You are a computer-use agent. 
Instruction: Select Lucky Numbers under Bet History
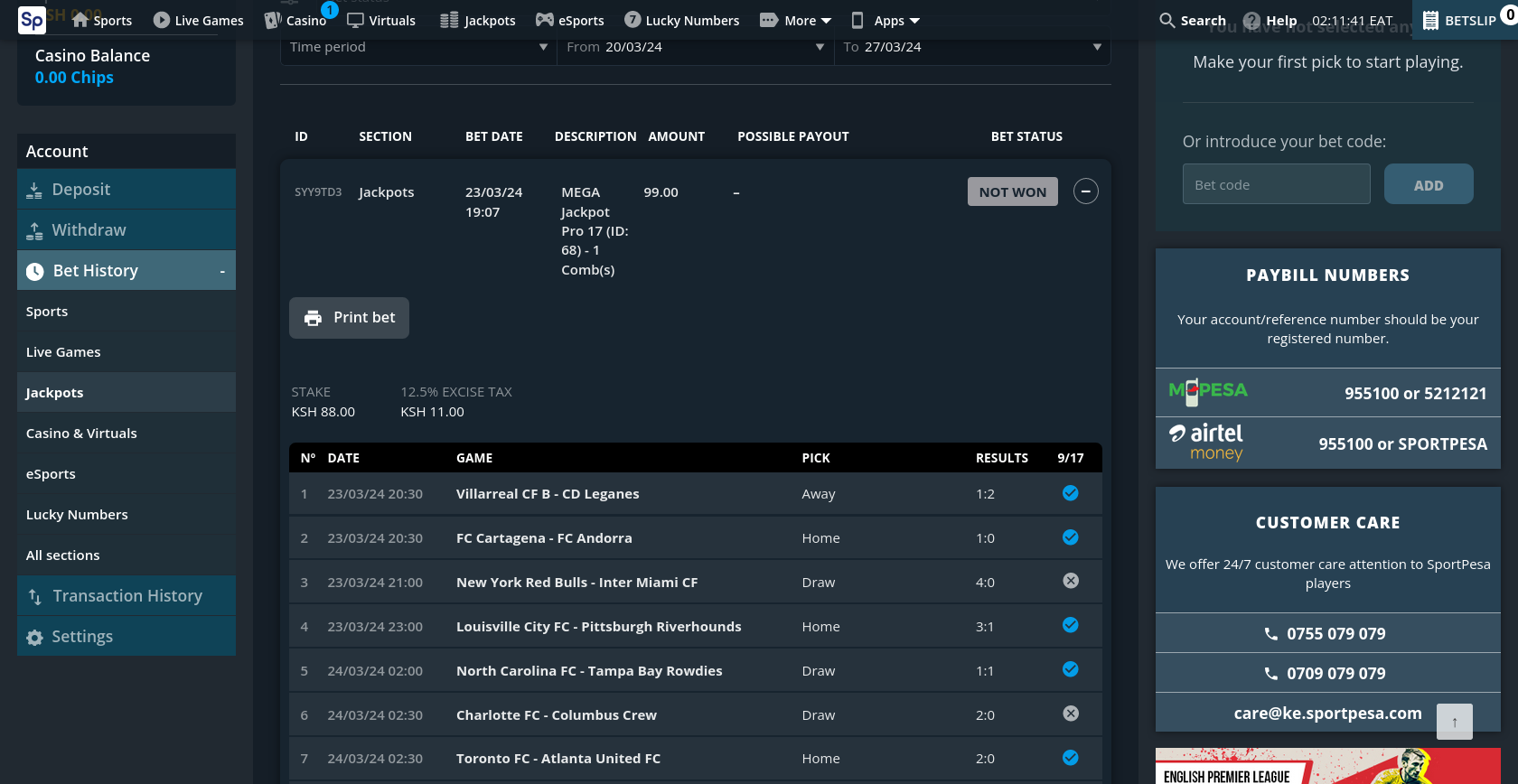(x=126, y=515)
